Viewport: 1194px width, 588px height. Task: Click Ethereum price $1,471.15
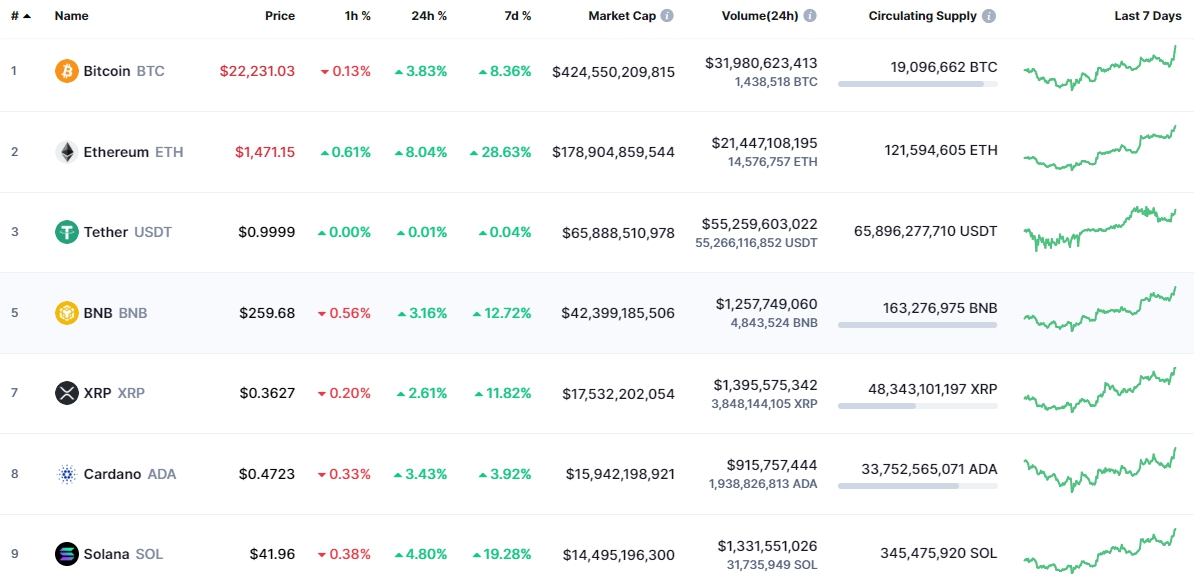(x=264, y=152)
